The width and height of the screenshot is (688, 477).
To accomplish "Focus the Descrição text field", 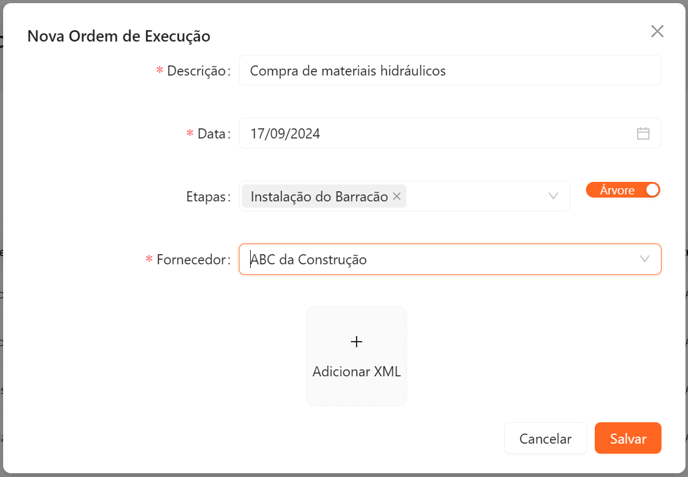I will click(450, 70).
